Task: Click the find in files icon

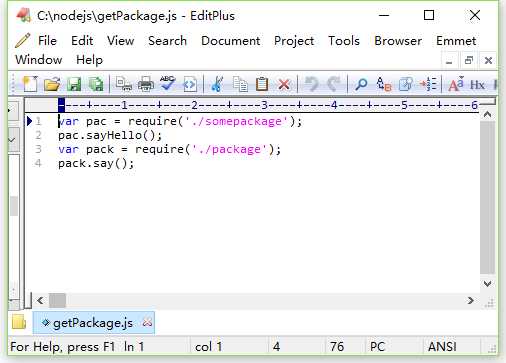Action: tap(406, 84)
